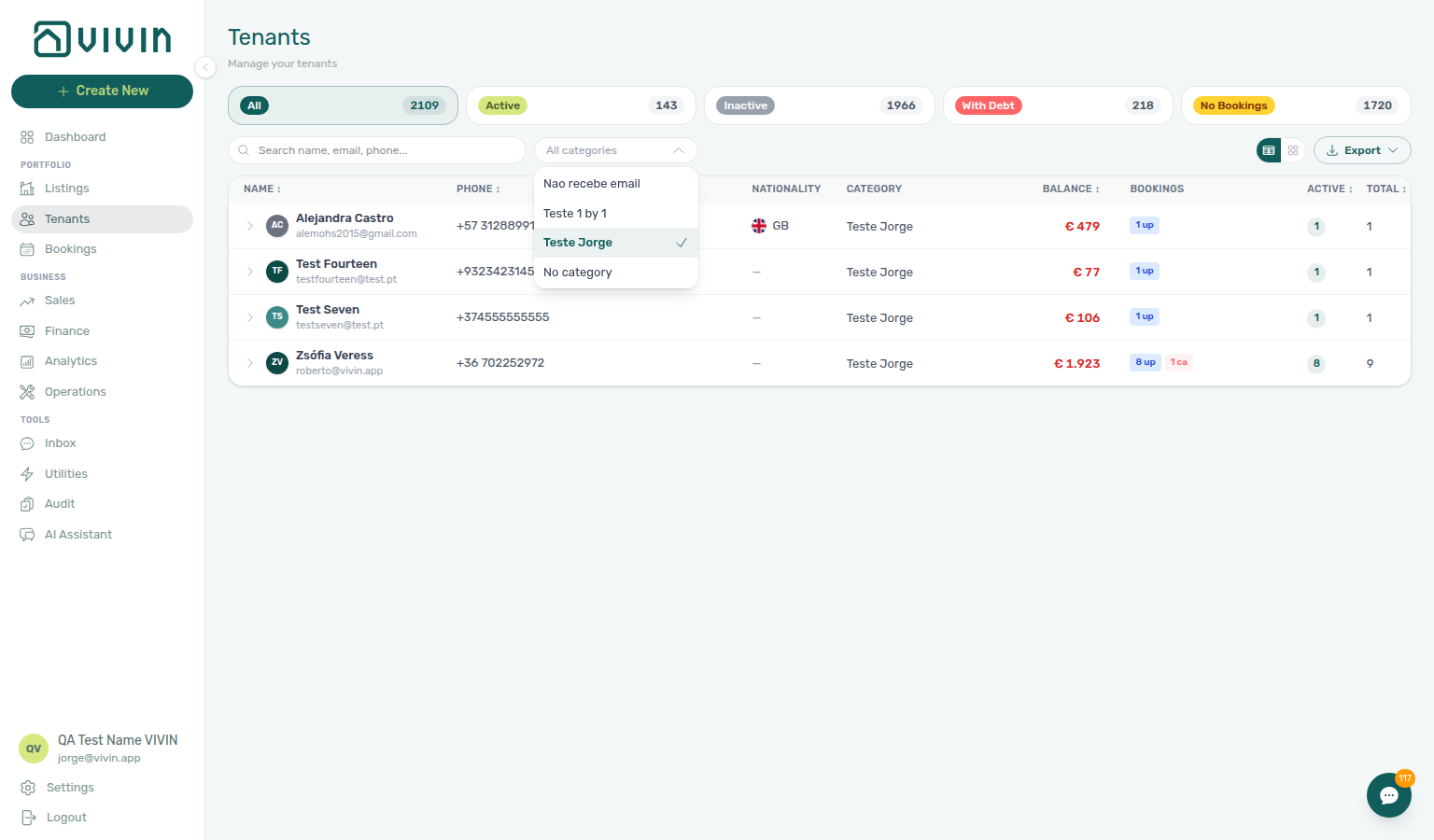
Task: Filter tenants with No Bookings
Action: tap(1296, 105)
